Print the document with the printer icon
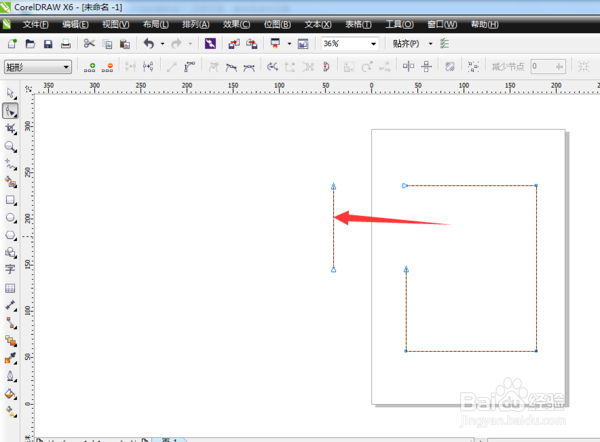600x442 pixels. (x=66, y=44)
